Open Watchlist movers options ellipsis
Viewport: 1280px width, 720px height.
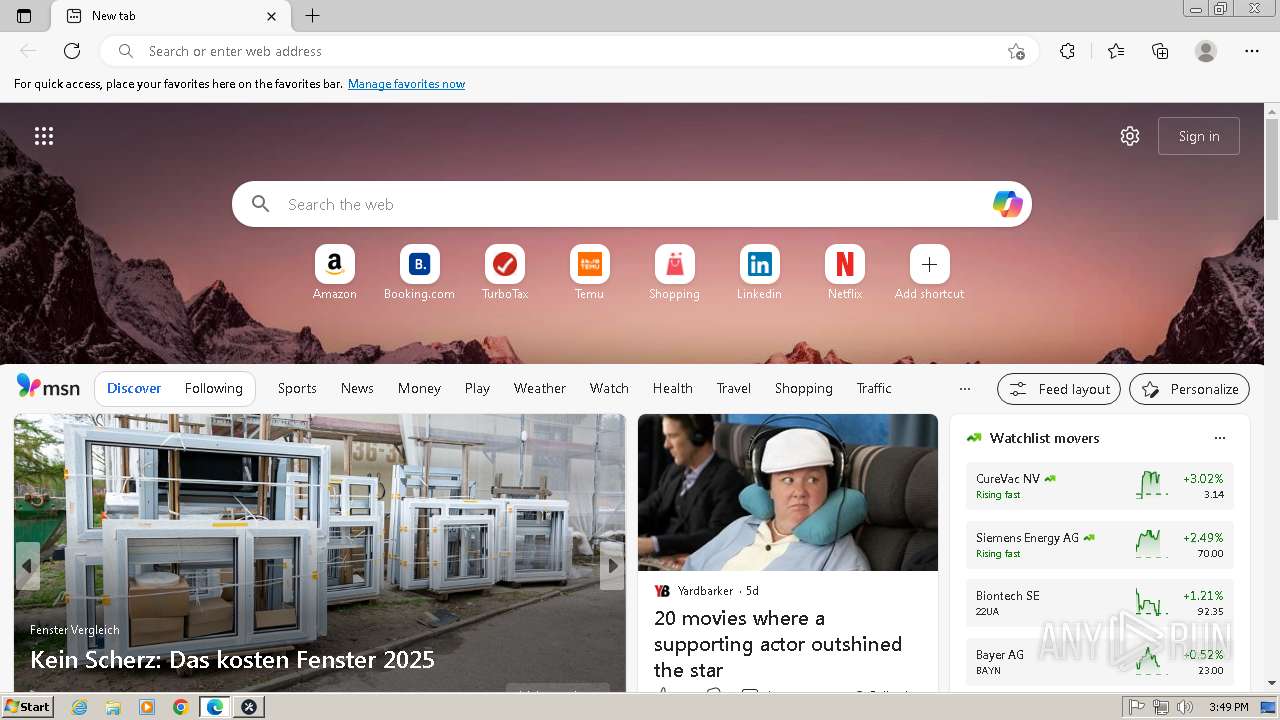coord(1219,438)
